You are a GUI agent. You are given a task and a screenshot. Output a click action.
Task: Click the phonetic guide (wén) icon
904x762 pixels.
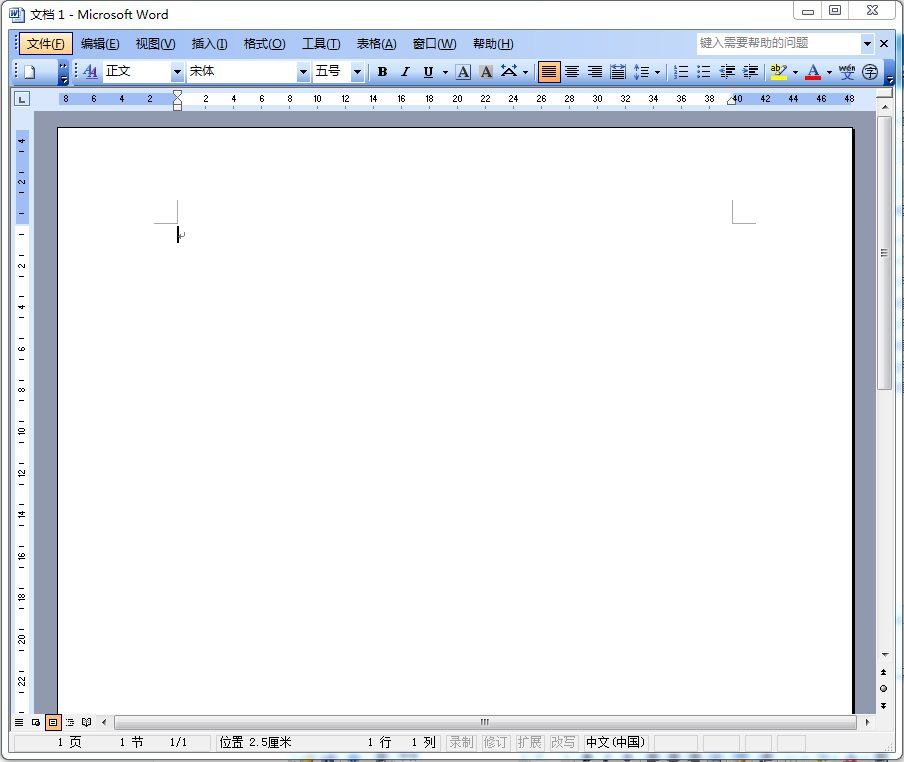click(847, 72)
